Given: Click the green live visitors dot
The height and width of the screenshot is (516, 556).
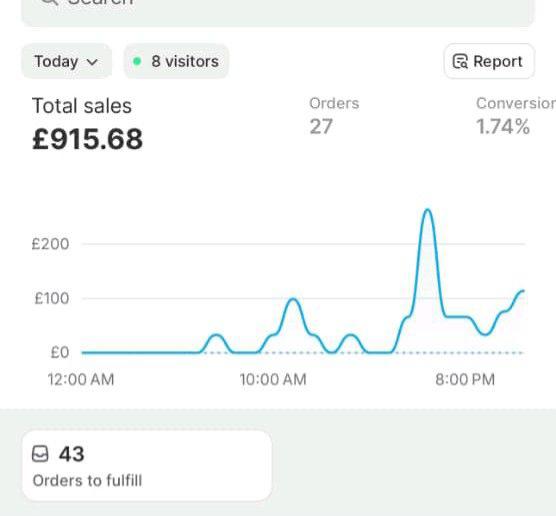Looking at the screenshot, I should (x=137, y=61).
